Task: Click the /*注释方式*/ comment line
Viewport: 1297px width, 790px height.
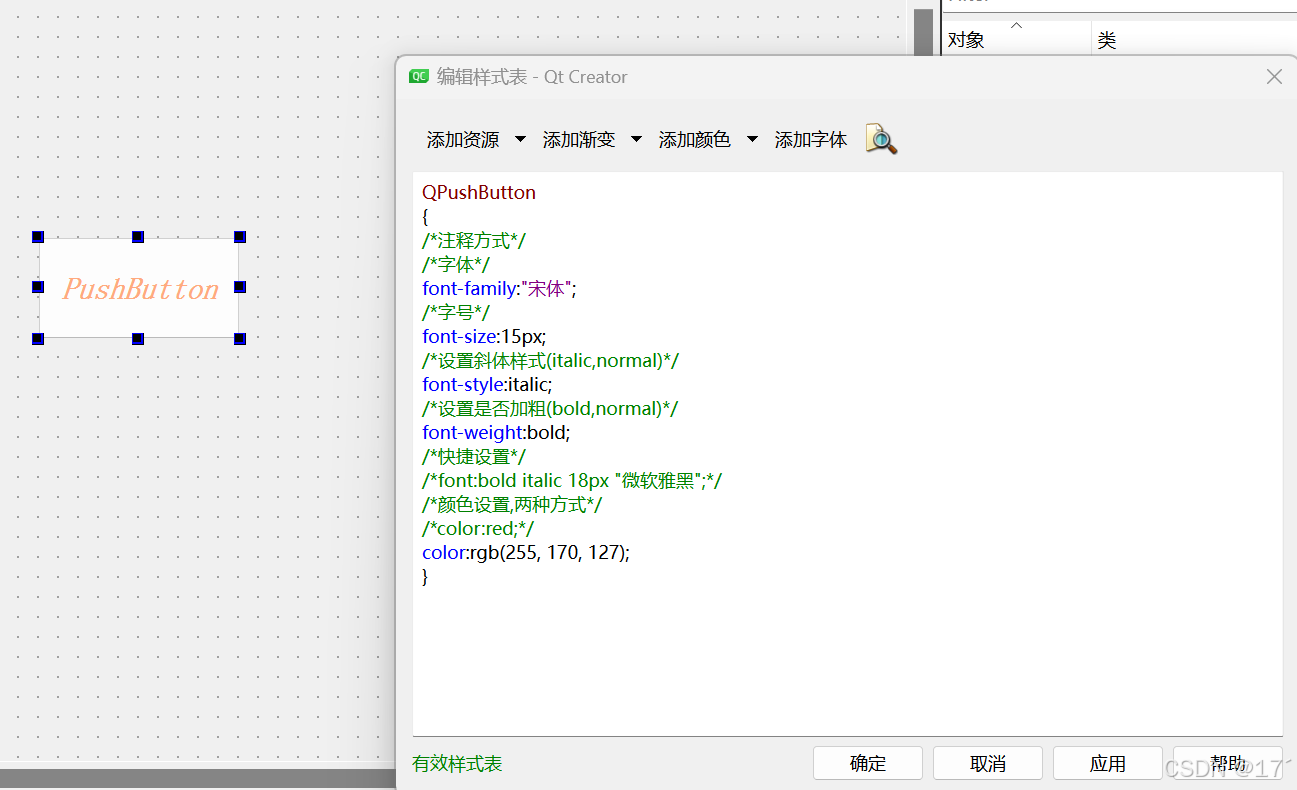Action: [474, 240]
